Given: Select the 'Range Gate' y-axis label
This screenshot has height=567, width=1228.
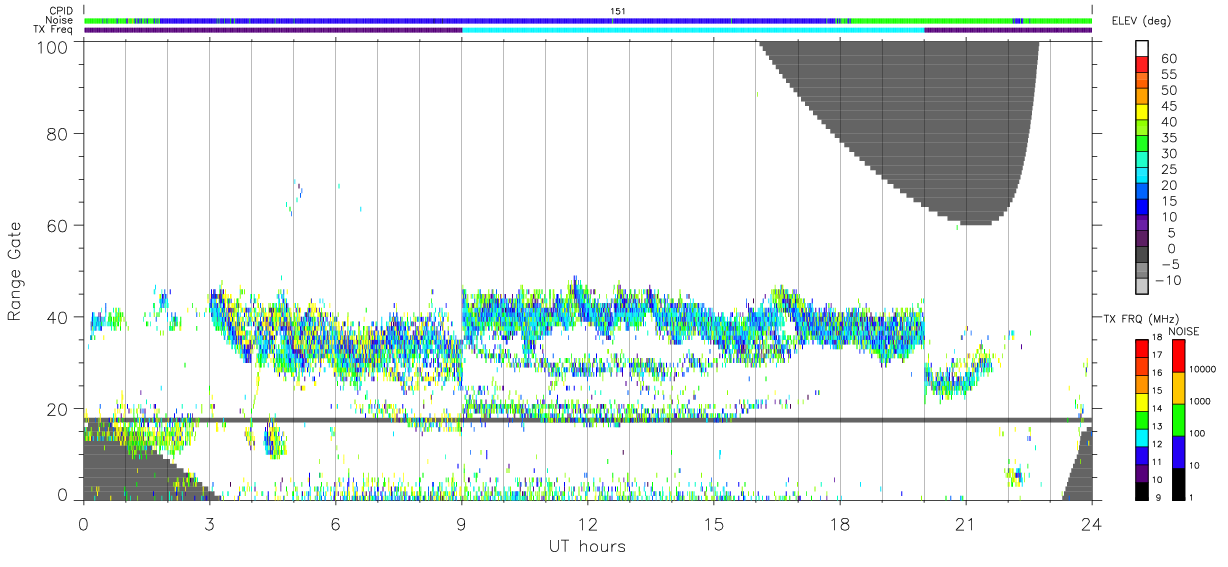Looking at the screenshot, I should pos(15,272).
